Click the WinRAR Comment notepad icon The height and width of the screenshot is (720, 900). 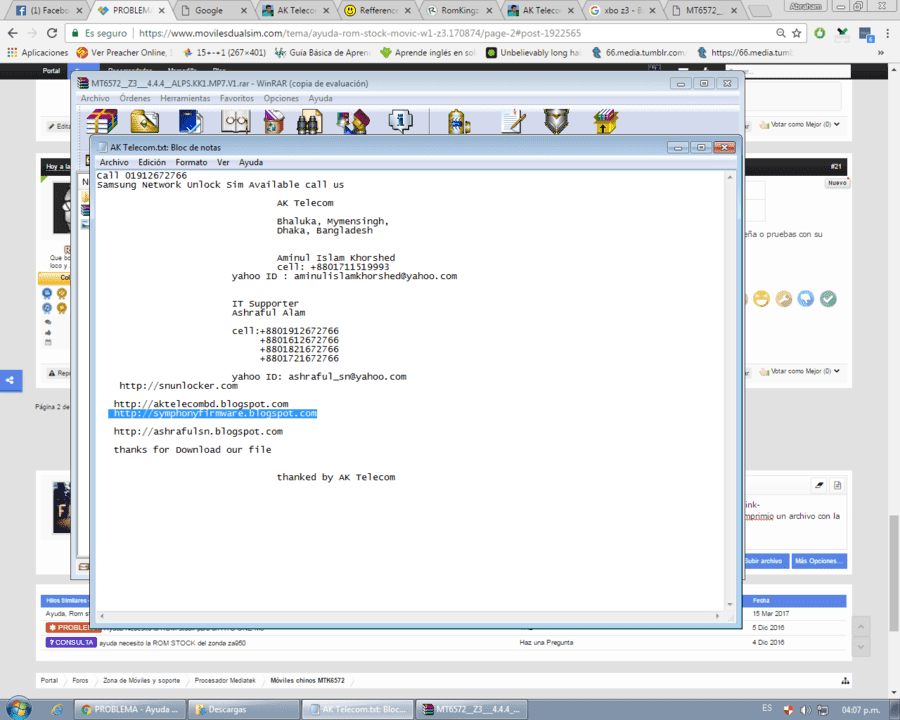point(513,121)
